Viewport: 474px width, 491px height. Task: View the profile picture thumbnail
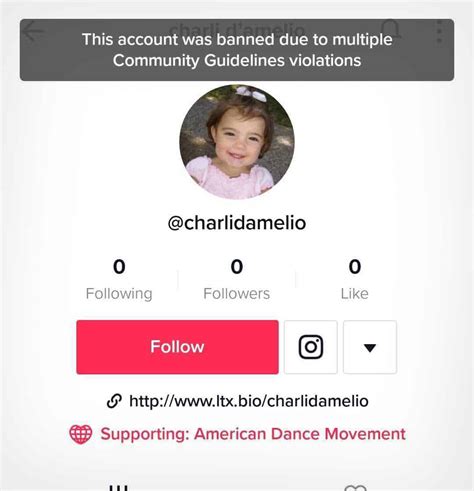(x=237, y=142)
